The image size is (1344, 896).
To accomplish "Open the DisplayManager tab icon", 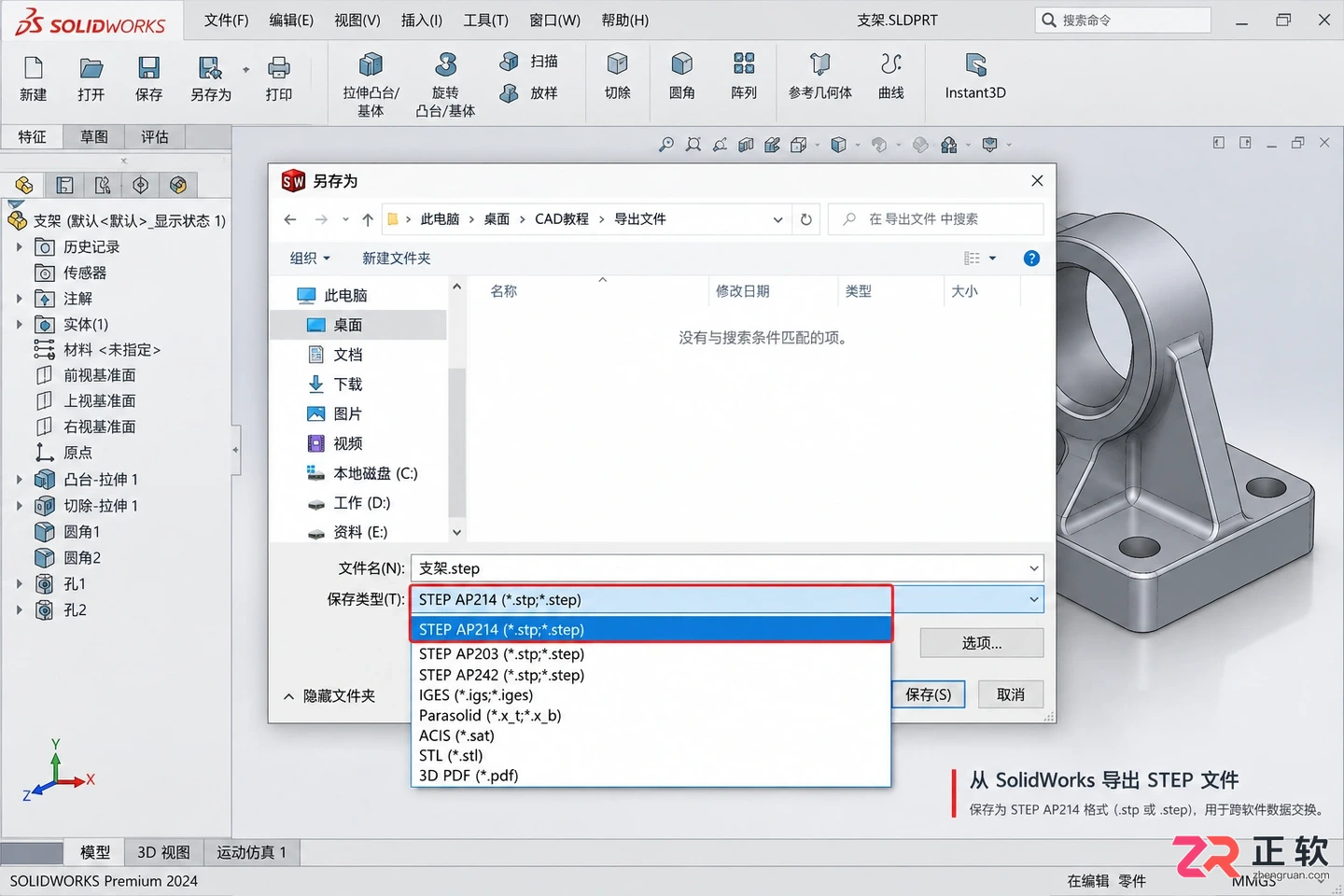I will coord(178,185).
